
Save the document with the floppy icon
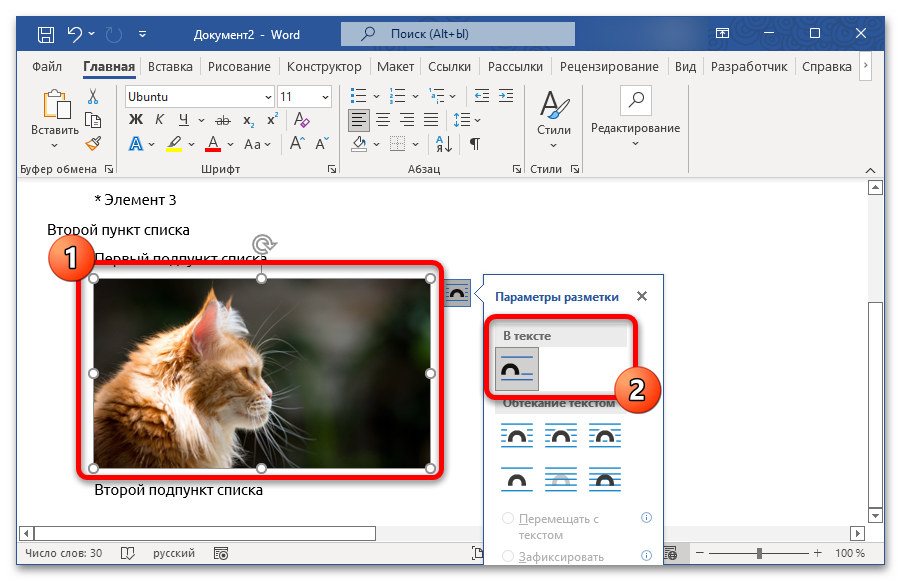46,34
